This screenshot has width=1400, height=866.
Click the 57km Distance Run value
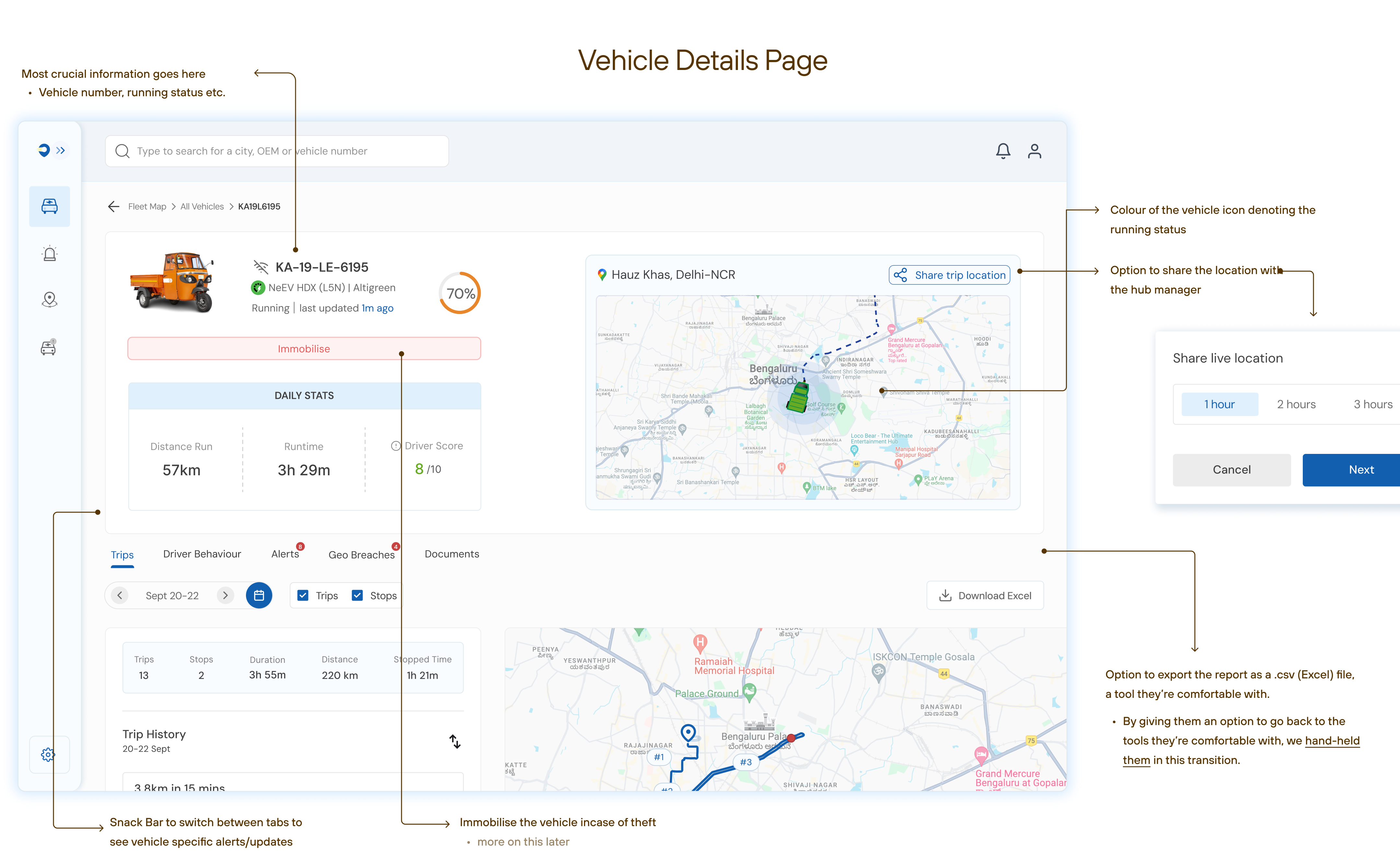coord(181,470)
